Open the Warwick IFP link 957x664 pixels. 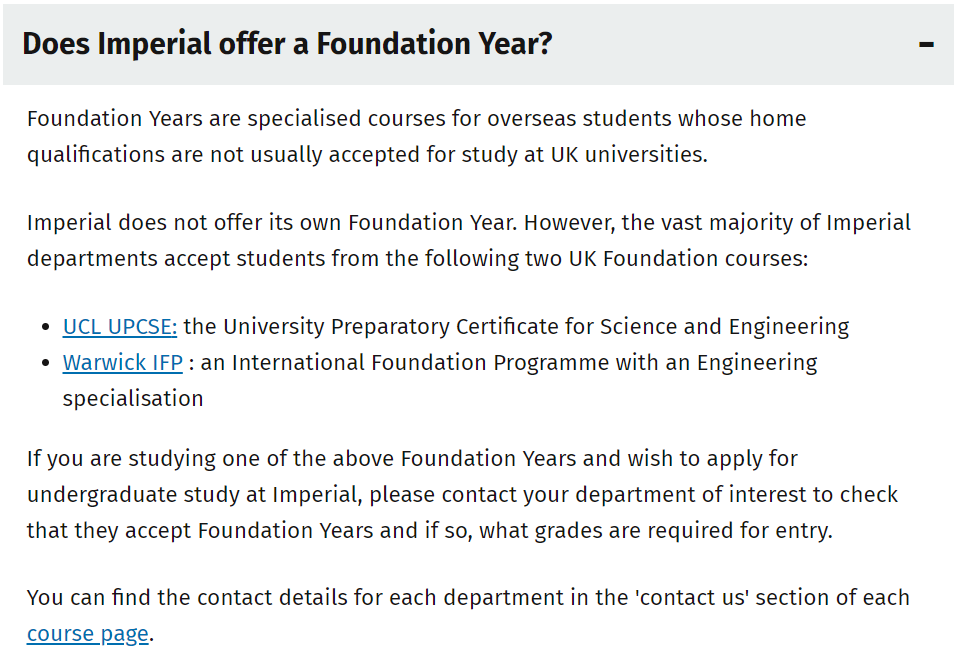pos(123,363)
